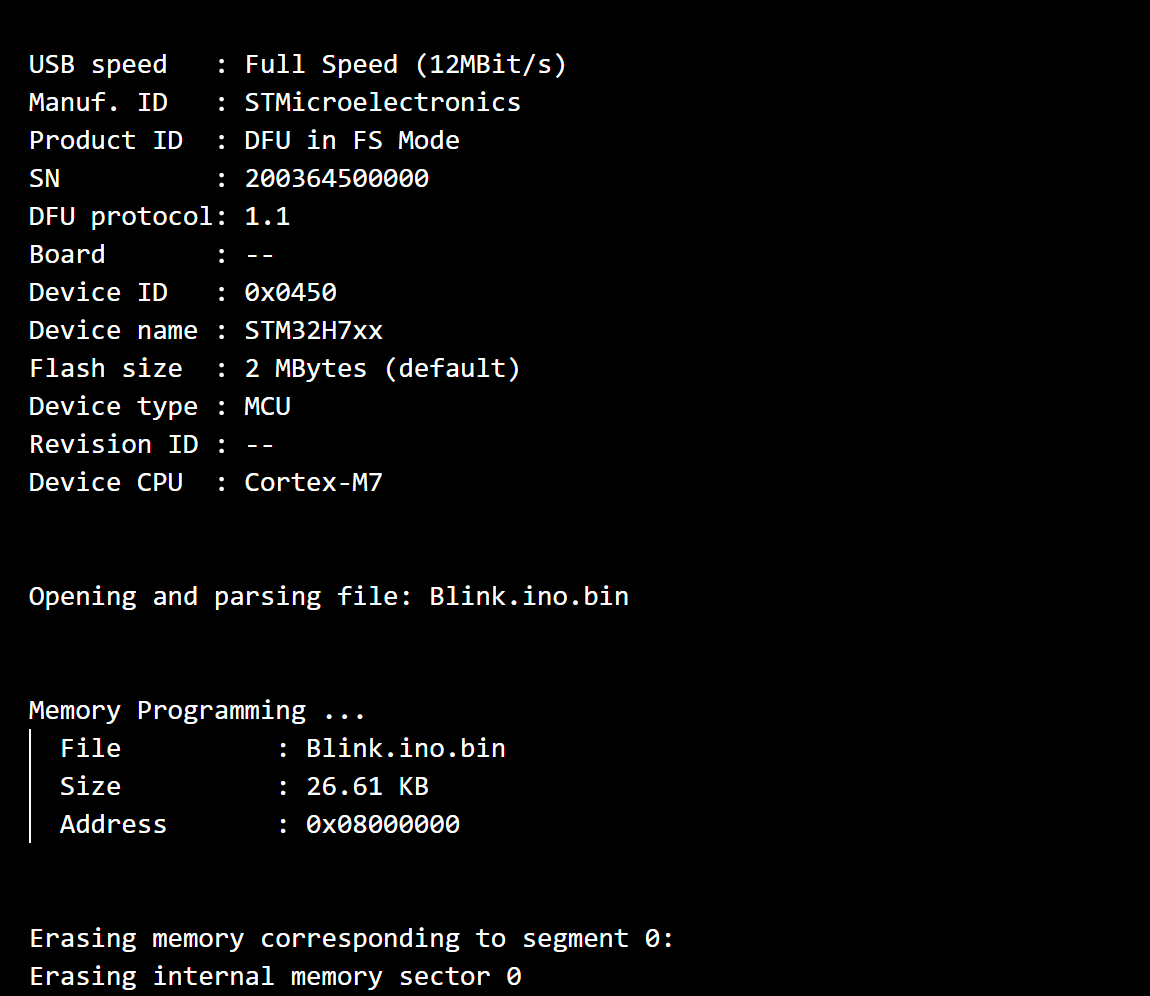1150x996 pixels.
Task: Select the STMicroelectronics manufacturer text
Action: click(x=382, y=103)
